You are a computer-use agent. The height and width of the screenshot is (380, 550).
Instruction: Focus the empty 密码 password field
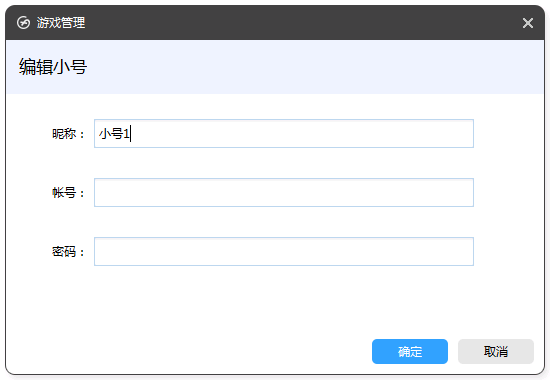pyautogui.click(x=284, y=252)
